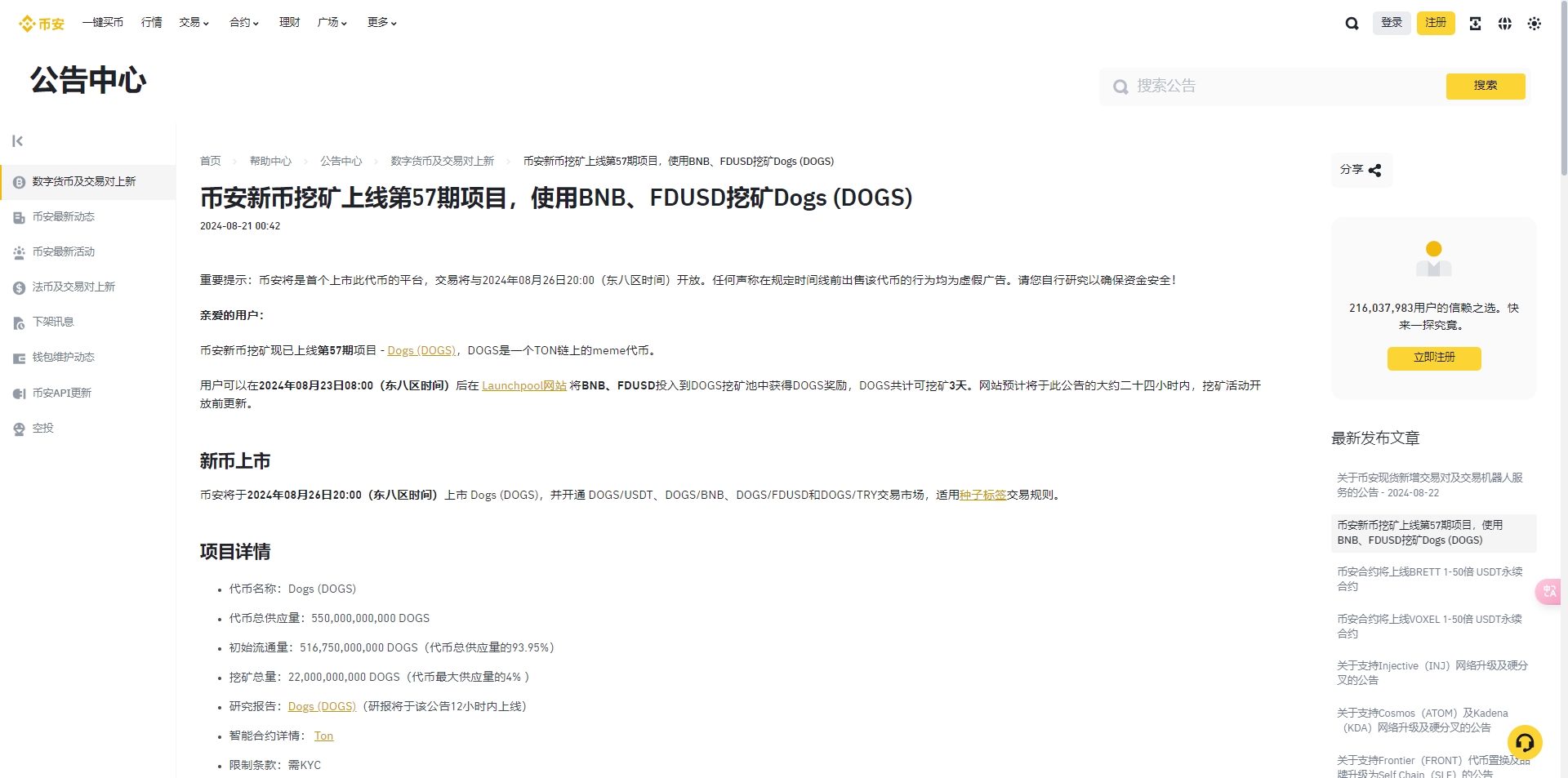Expand the 交易 dropdown menu
Viewport: 1568px width, 778px height.
(194, 23)
